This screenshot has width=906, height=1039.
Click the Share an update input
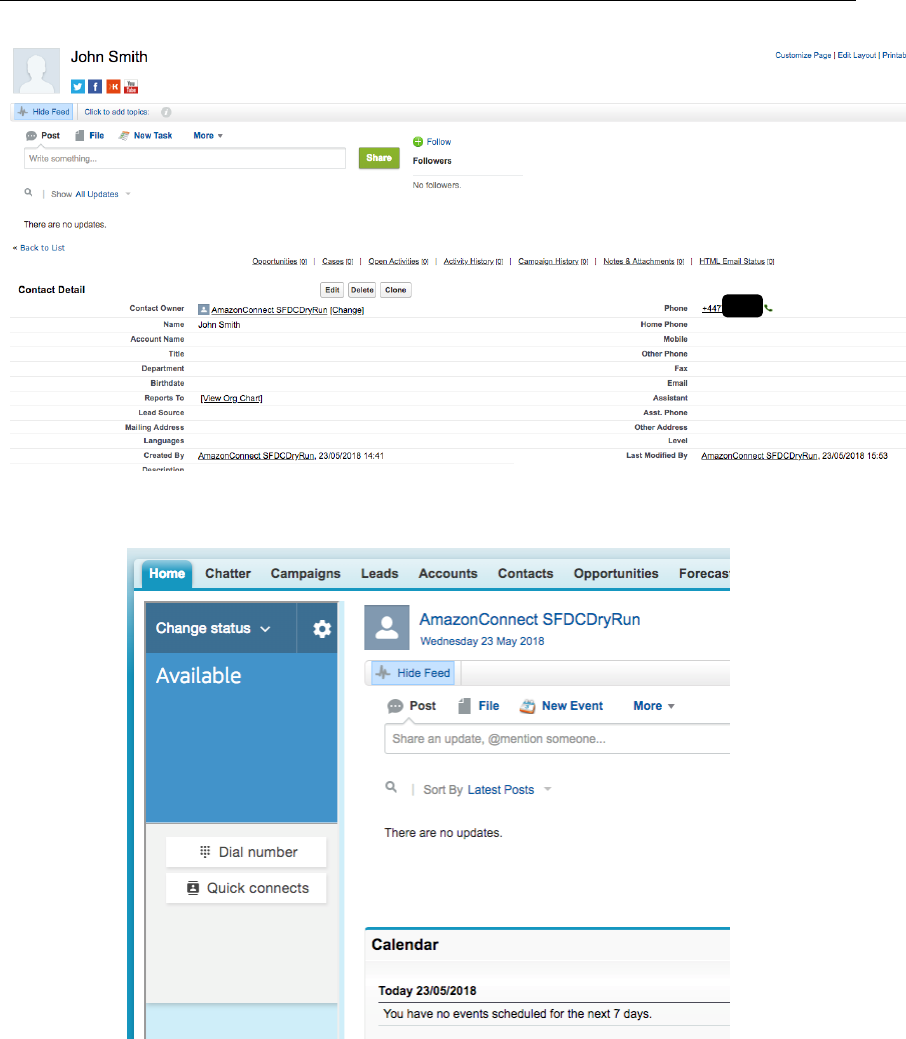[557, 739]
